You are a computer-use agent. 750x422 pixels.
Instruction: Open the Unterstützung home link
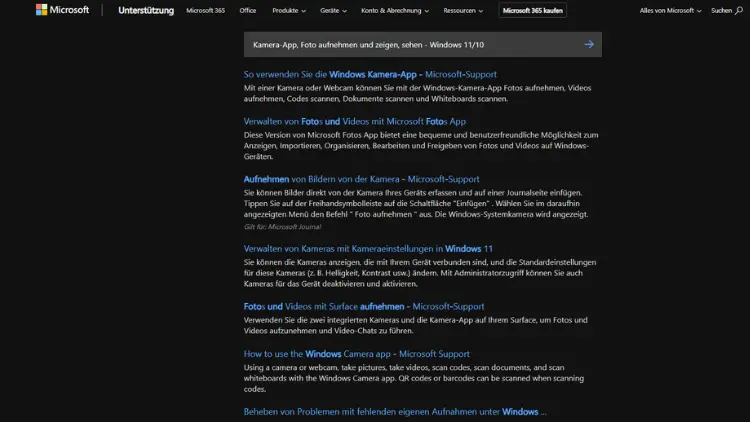pos(146,11)
